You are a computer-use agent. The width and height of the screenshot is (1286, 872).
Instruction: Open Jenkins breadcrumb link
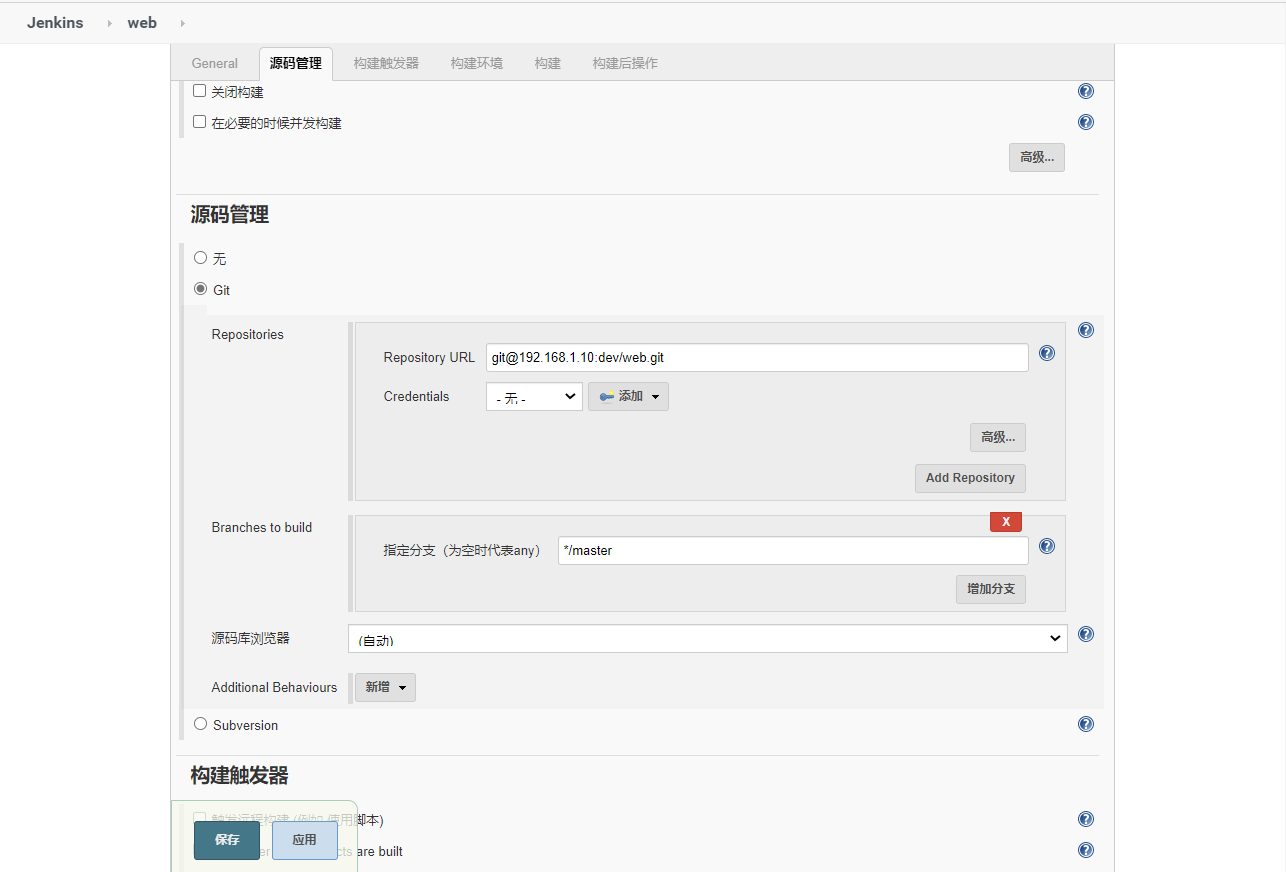[55, 23]
